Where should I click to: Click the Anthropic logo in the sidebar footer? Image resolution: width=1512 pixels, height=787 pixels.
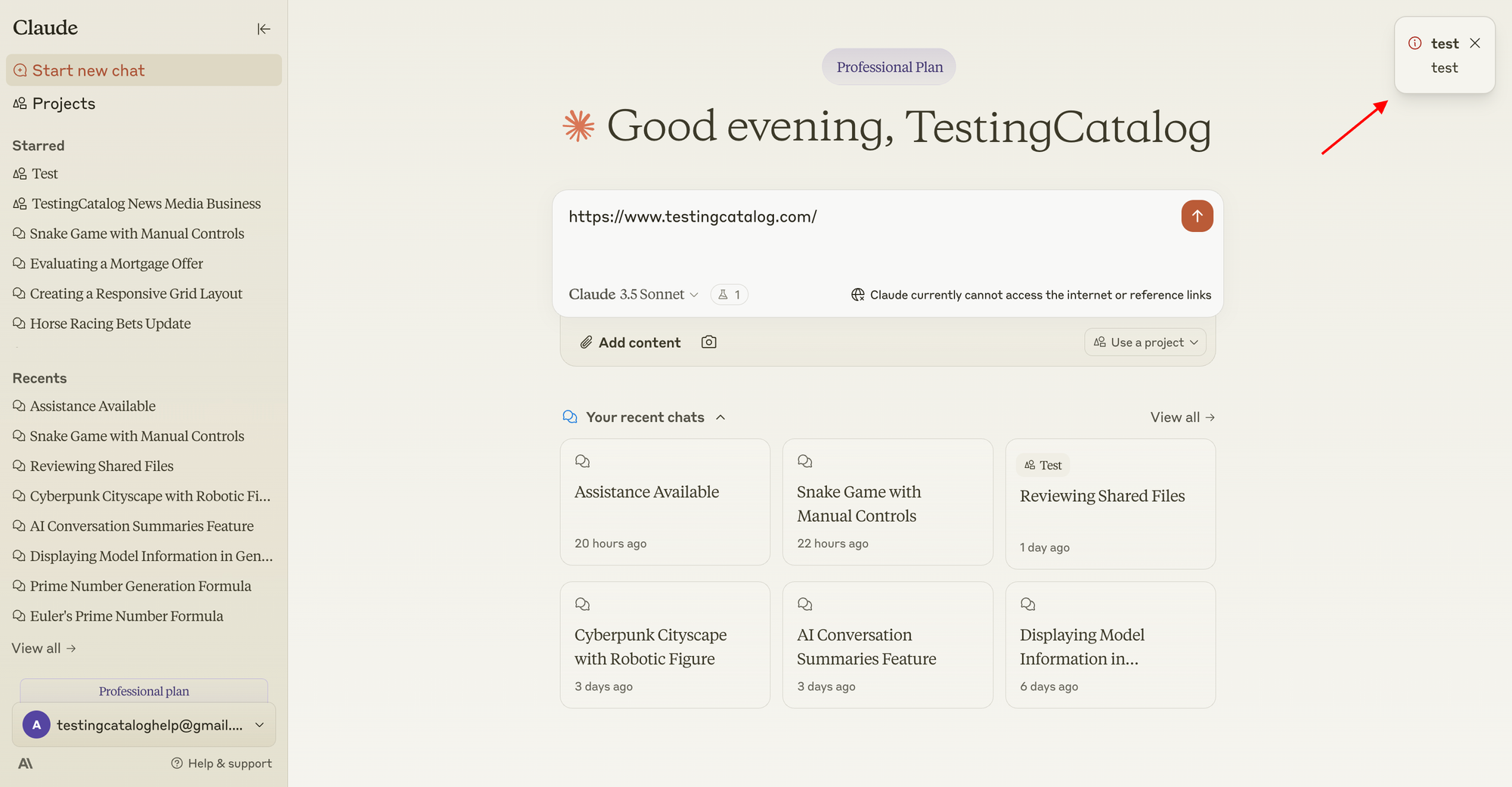click(x=25, y=764)
